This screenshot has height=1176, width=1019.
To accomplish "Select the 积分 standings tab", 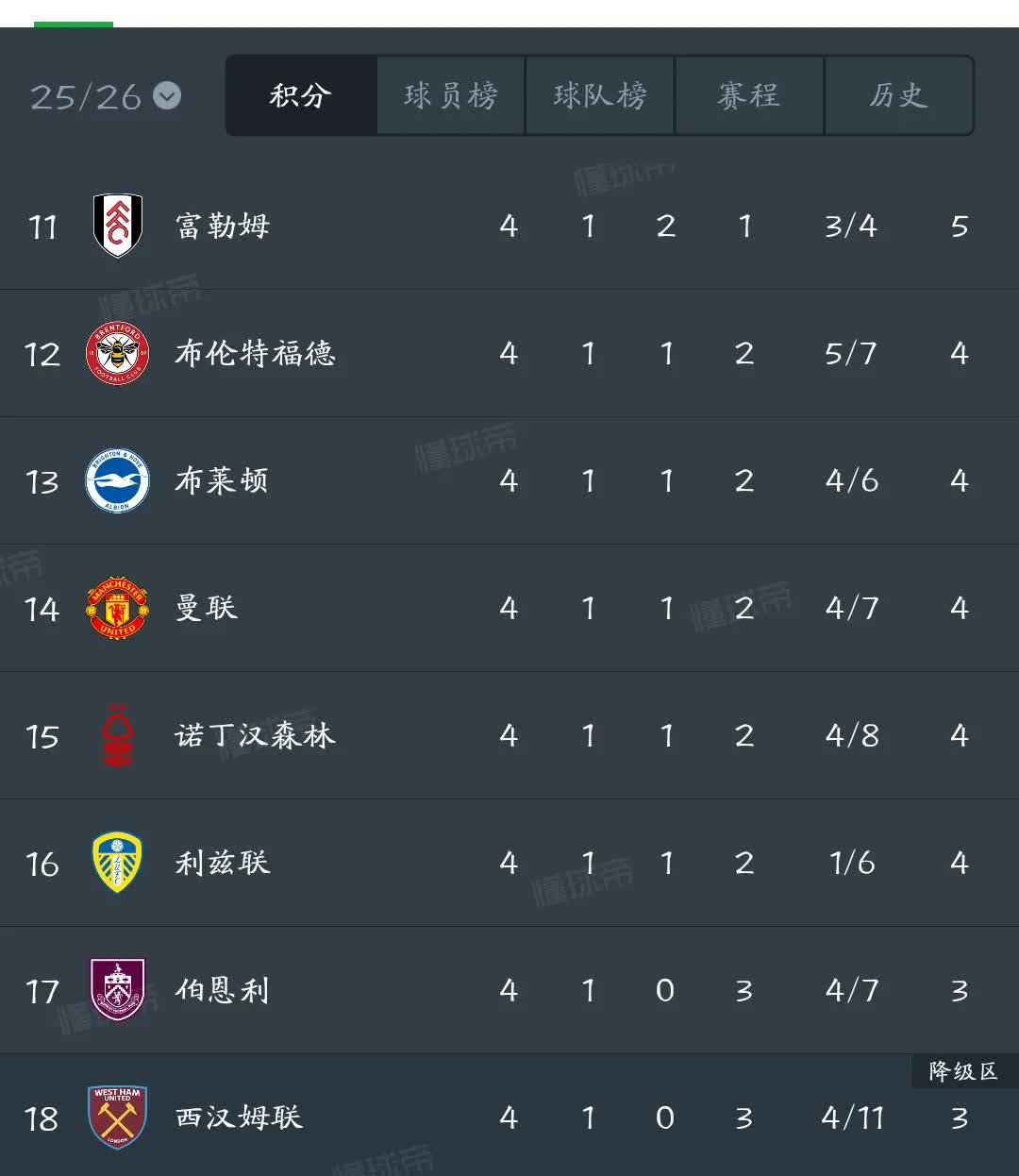I will coord(301,95).
